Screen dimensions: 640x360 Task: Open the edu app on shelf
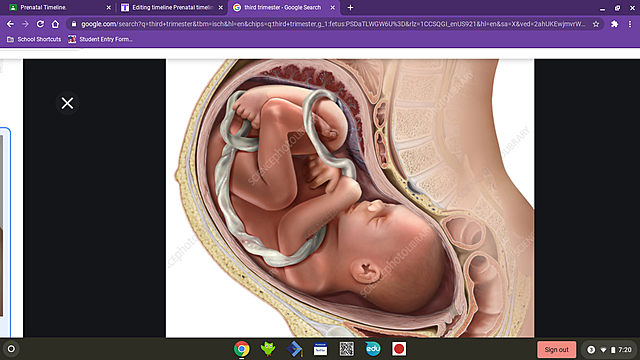click(x=373, y=349)
